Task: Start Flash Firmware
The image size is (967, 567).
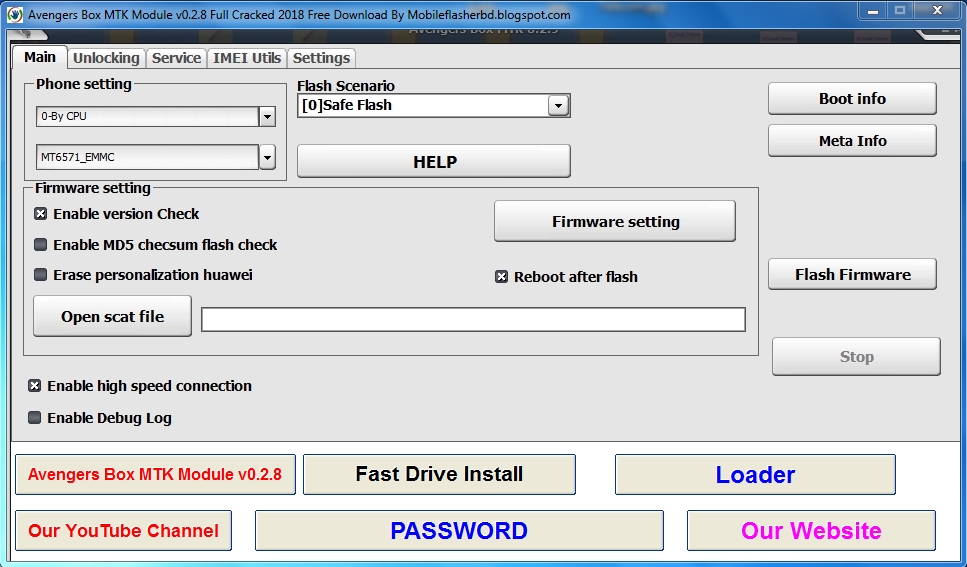Action: coord(852,275)
